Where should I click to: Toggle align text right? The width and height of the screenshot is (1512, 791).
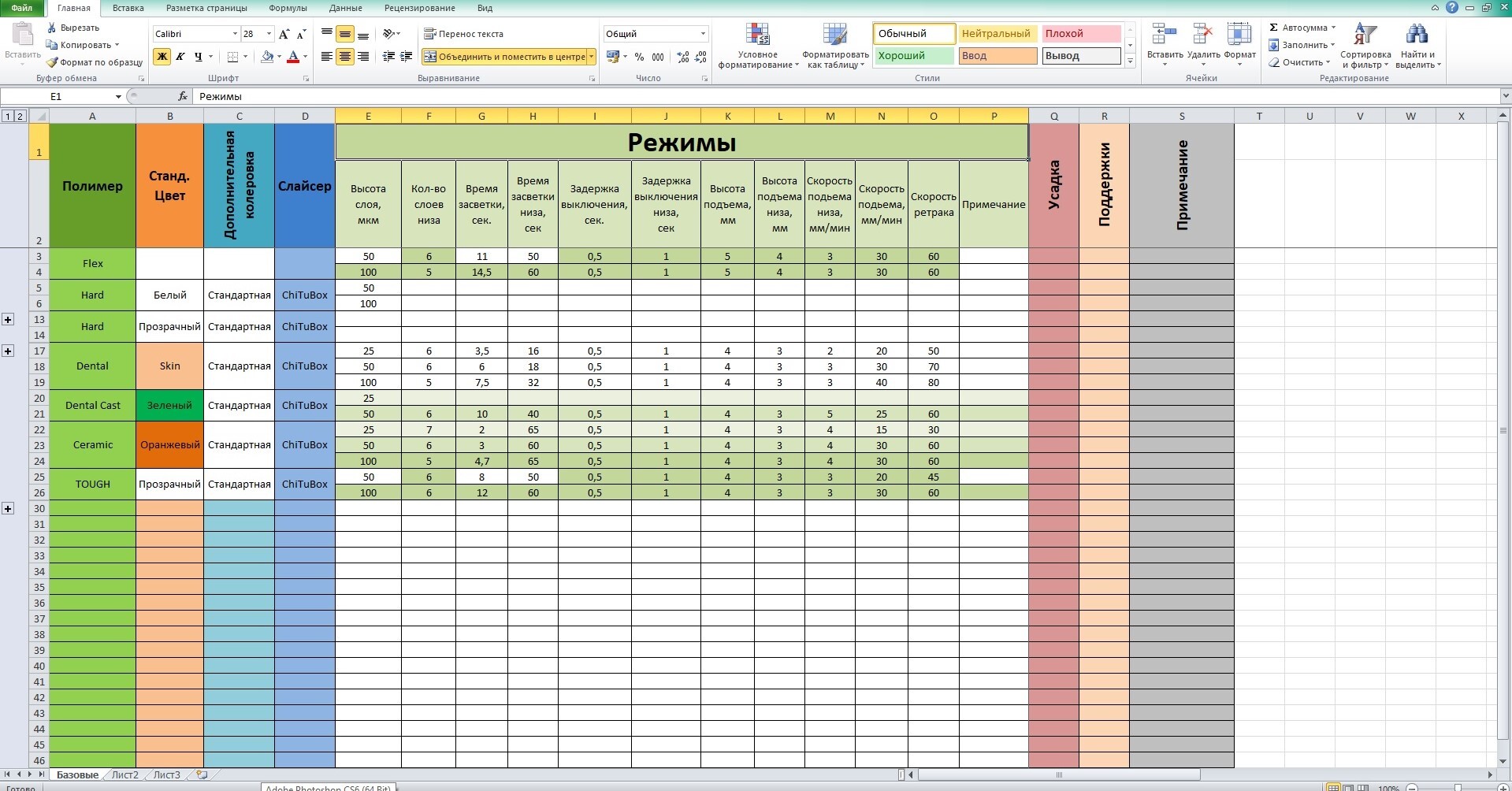click(x=363, y=57)
